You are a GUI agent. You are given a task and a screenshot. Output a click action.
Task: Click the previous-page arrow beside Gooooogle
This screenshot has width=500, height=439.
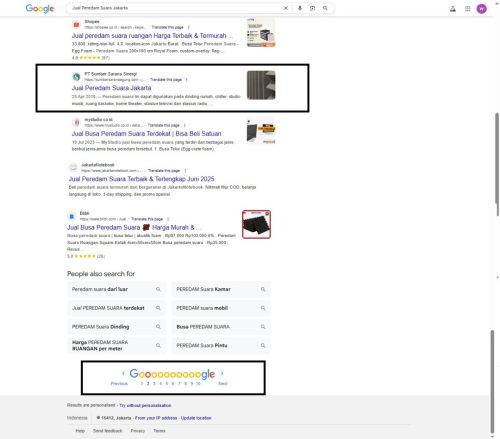tap(123, 373)
